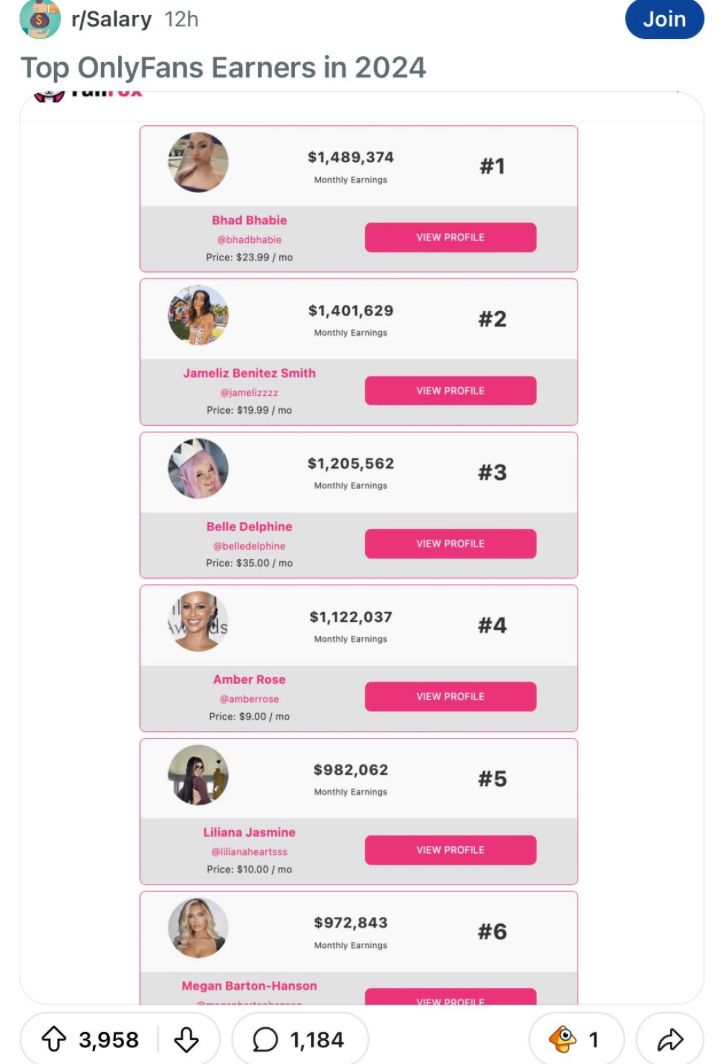Tap the #6 ranked profile picture
Image resolution: width=726 pixels, height=1064 pixels.
(x=198, y=928)
